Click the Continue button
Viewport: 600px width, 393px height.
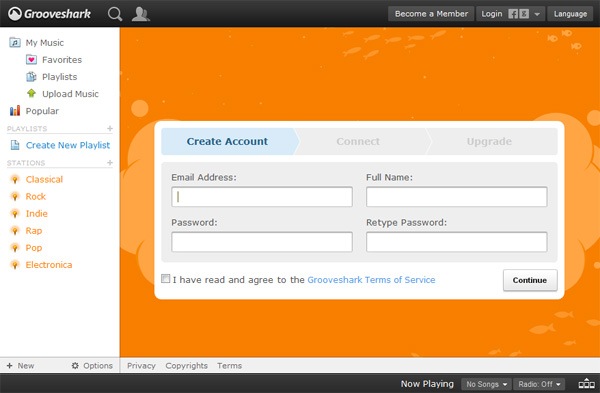click(x=530, y=280)
